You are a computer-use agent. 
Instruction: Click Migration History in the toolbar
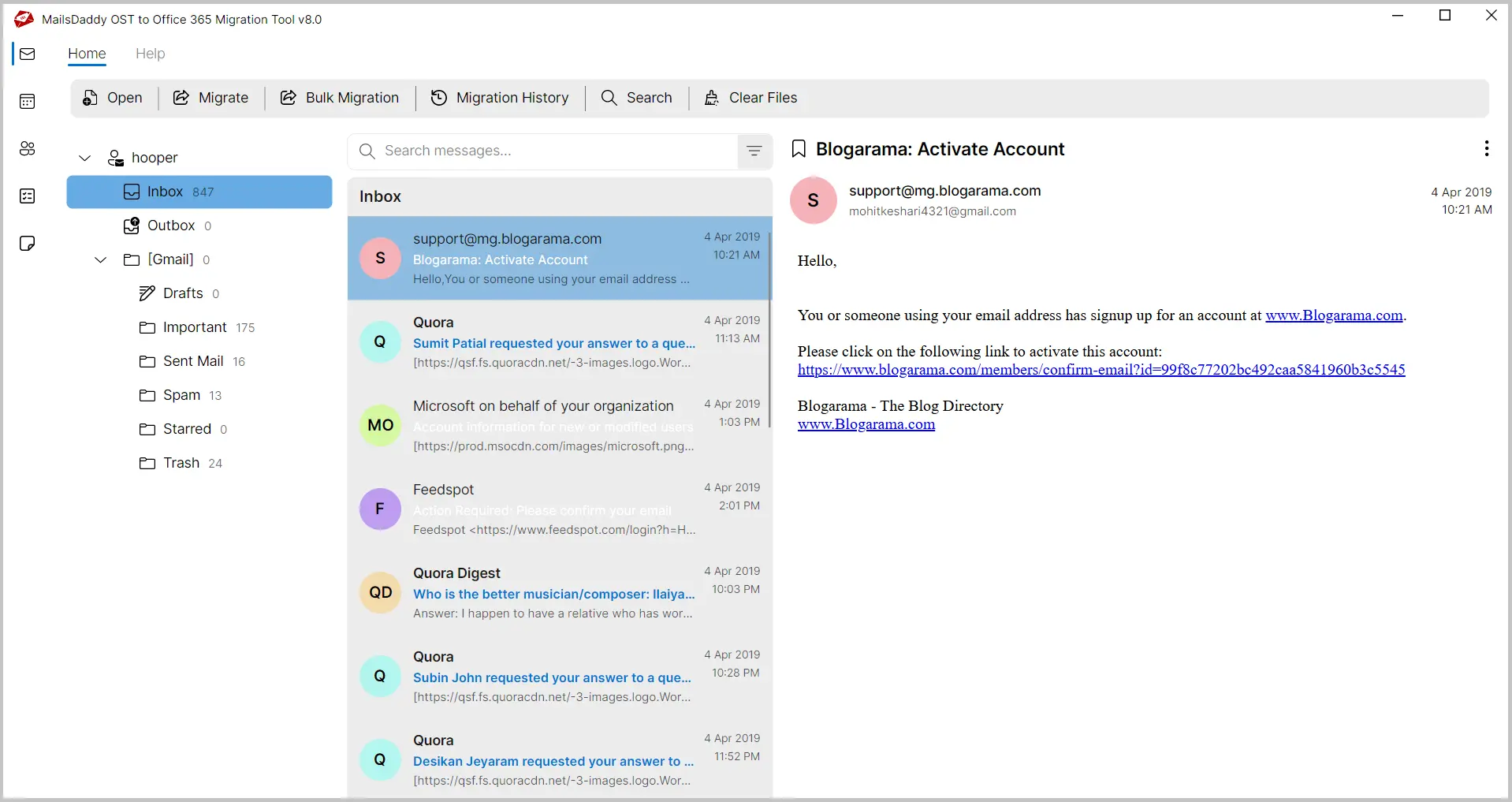click(500, 98)
